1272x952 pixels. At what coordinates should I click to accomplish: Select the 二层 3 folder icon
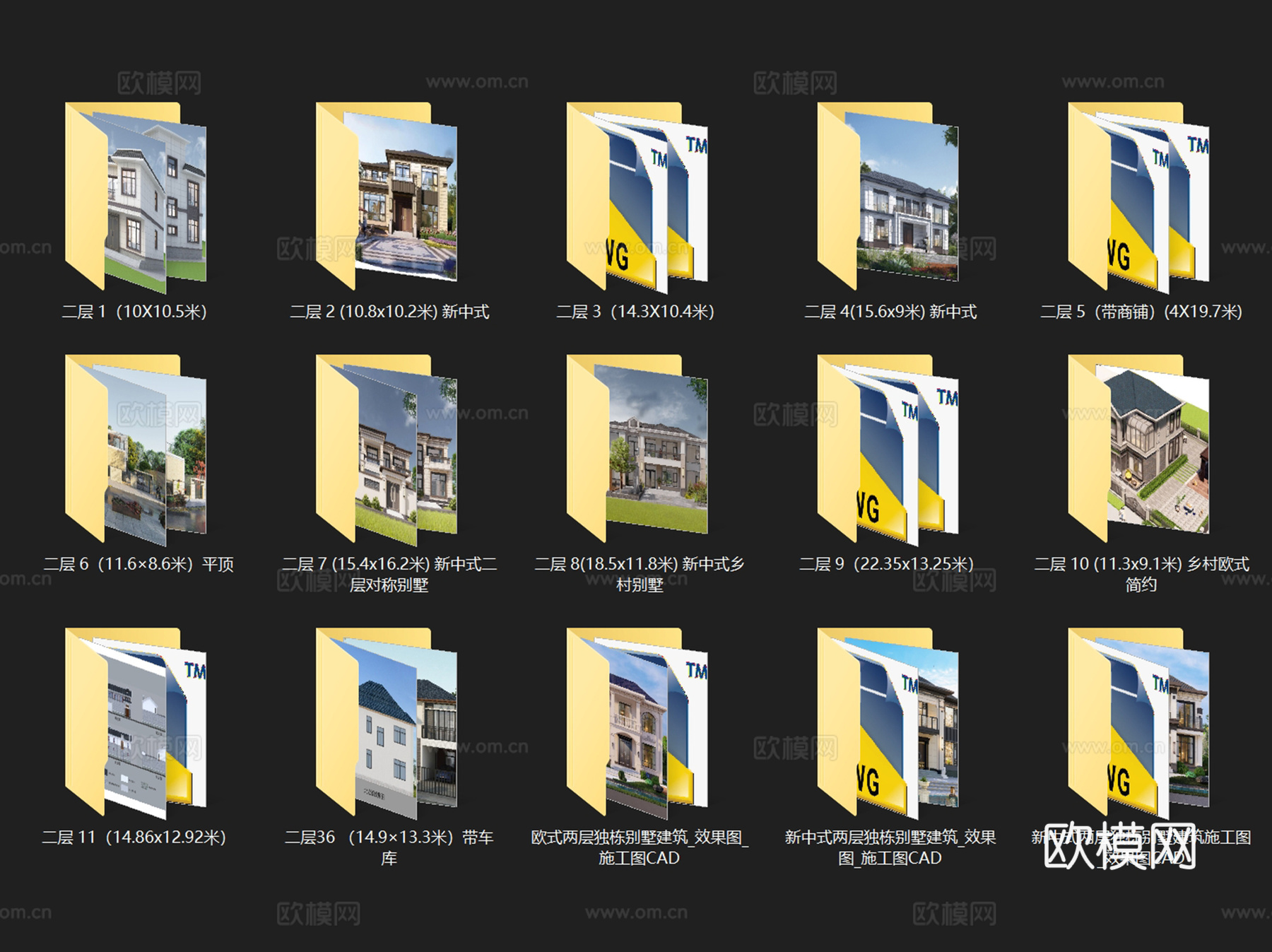(x=637, y=197)
